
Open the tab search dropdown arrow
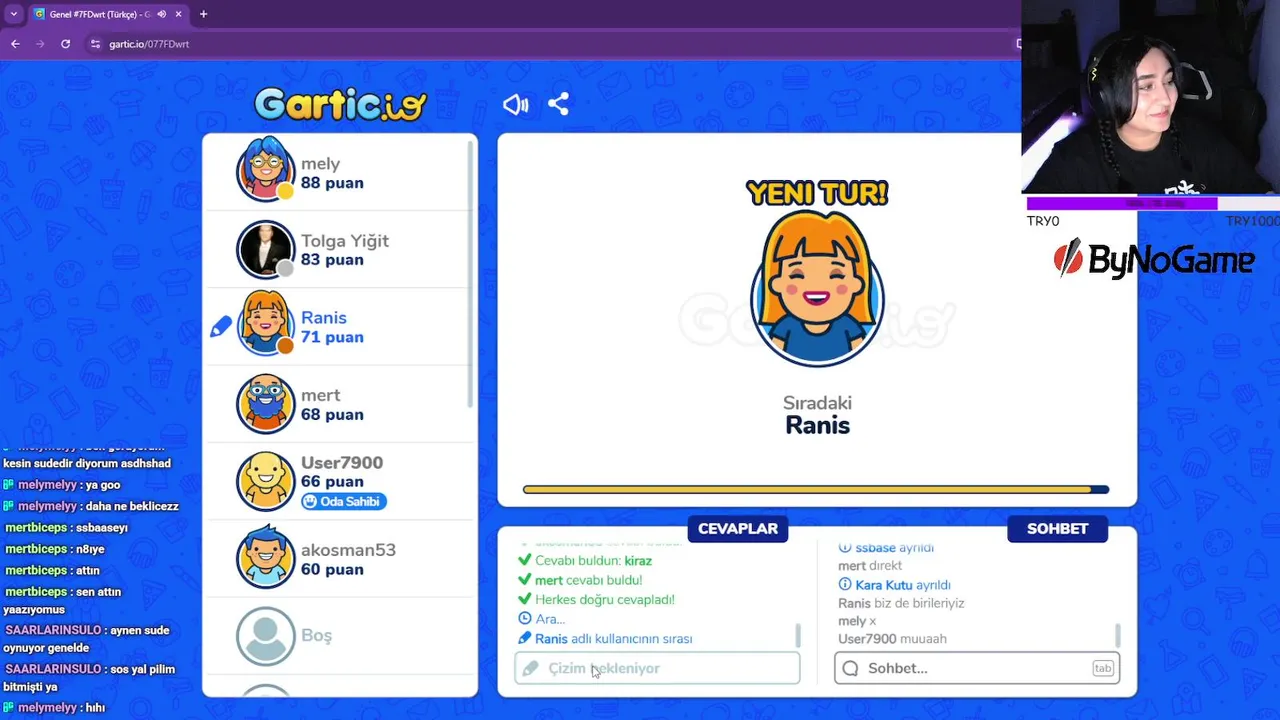point(13,14)
